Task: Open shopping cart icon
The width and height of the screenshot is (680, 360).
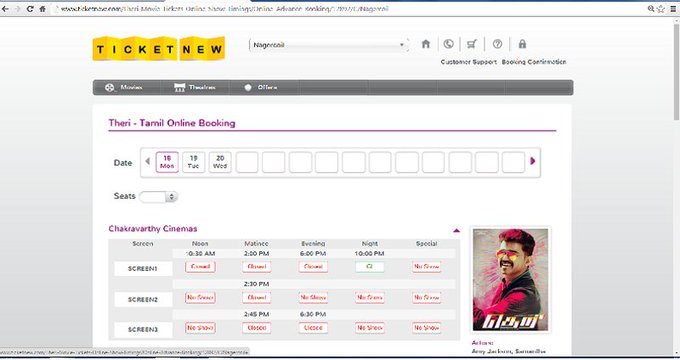Action: click(472, 44)
